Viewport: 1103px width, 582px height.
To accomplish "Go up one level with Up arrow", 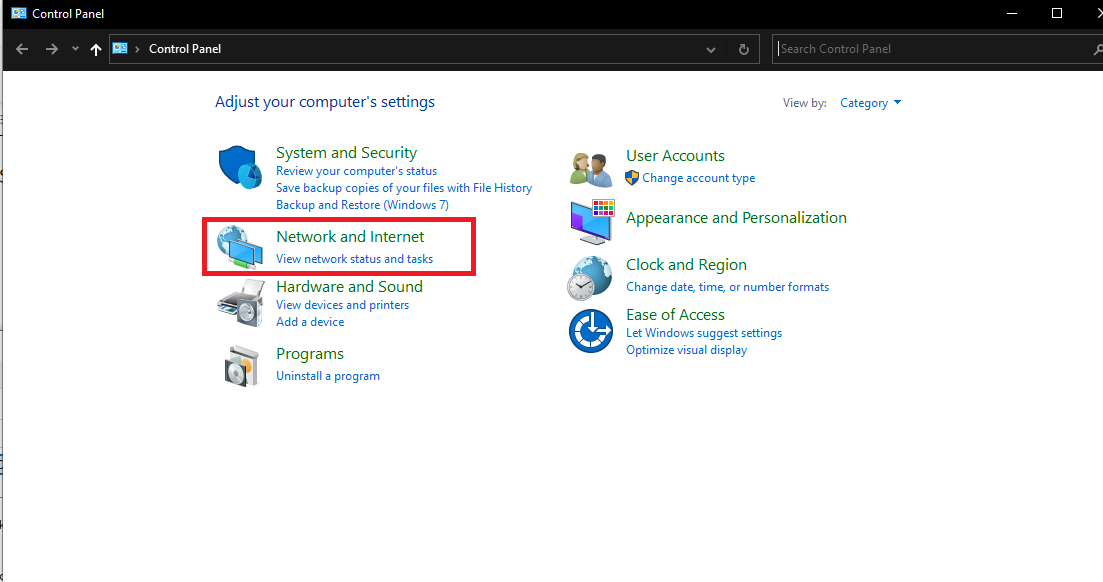I will tap(96, 49).
